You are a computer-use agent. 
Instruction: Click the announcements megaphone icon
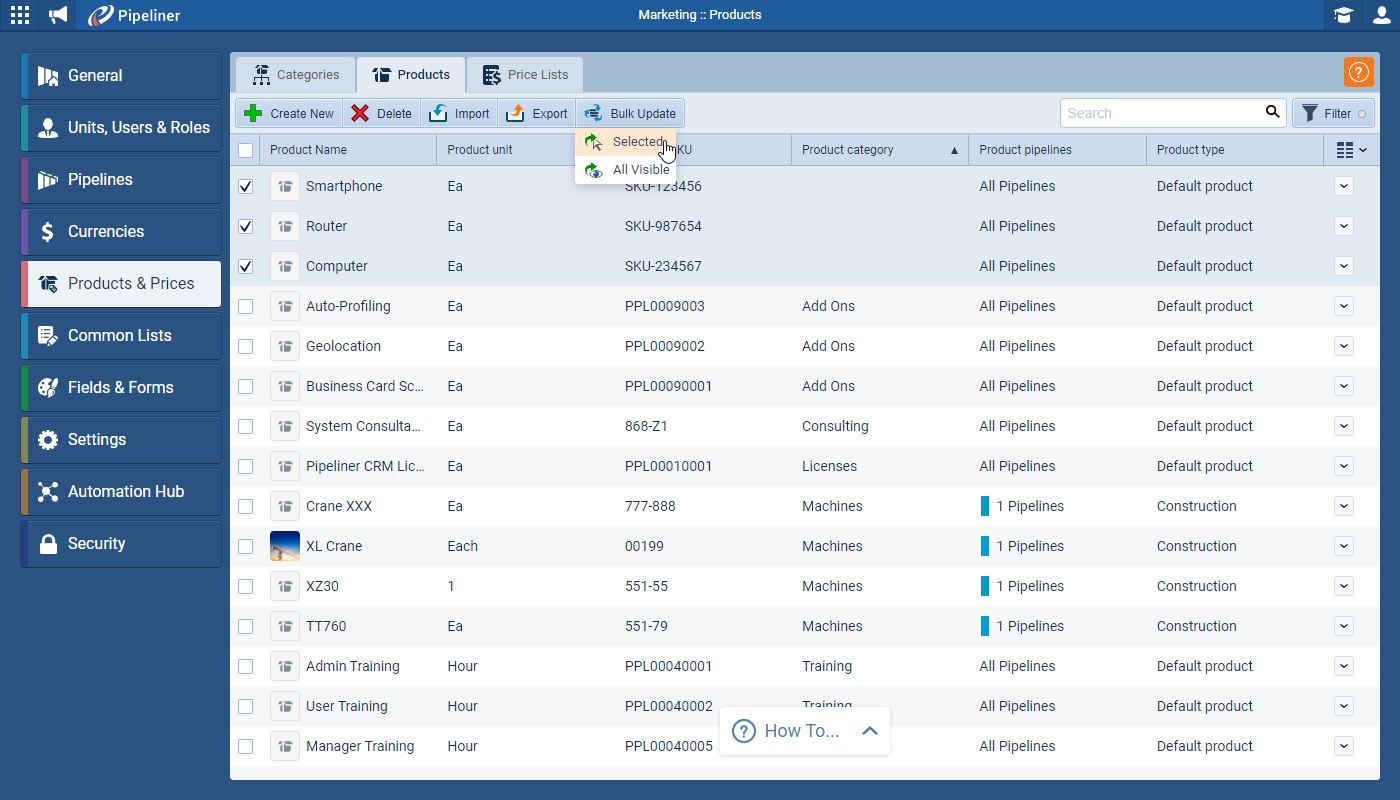click(57, 15)
